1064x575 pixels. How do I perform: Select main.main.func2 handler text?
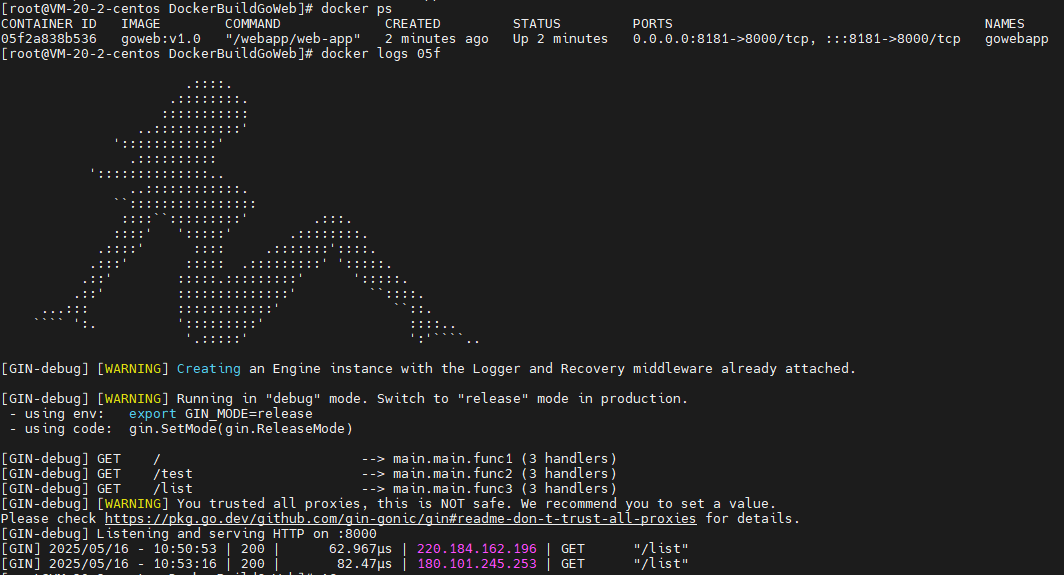click(x=453, y=473)
